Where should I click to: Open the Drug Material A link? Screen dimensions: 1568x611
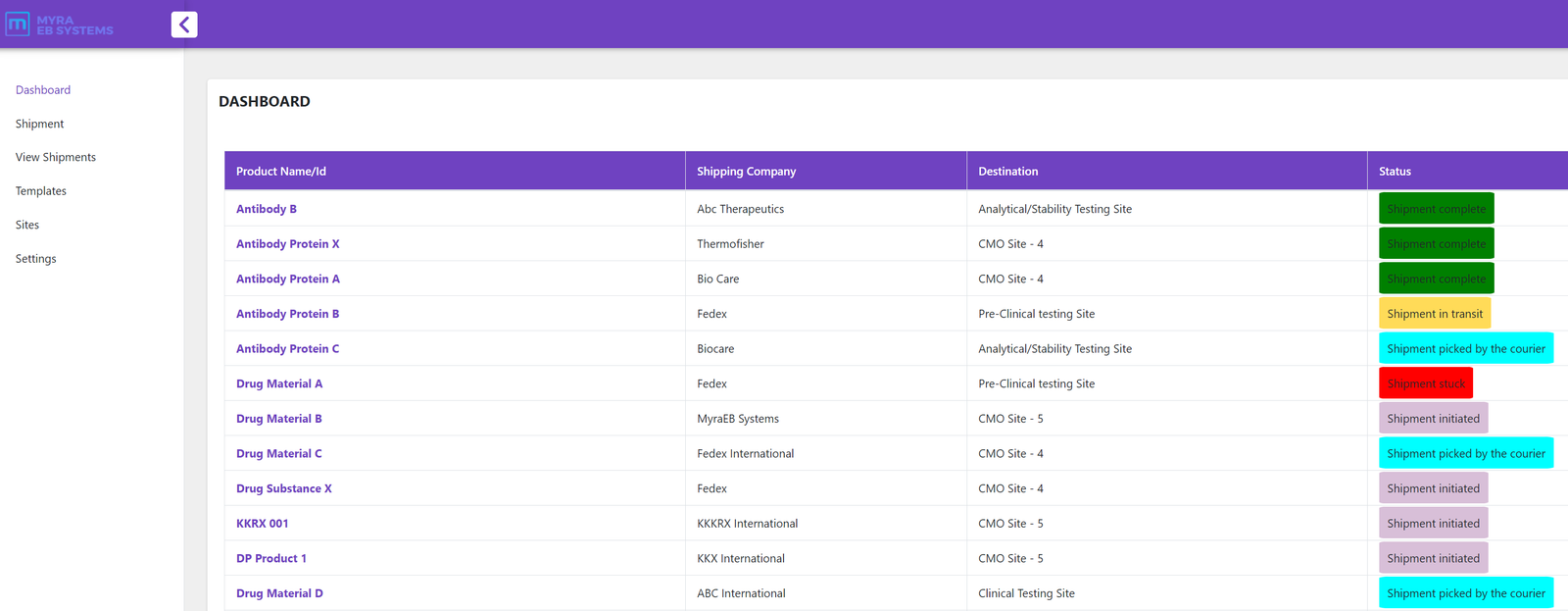pos(279,383)
